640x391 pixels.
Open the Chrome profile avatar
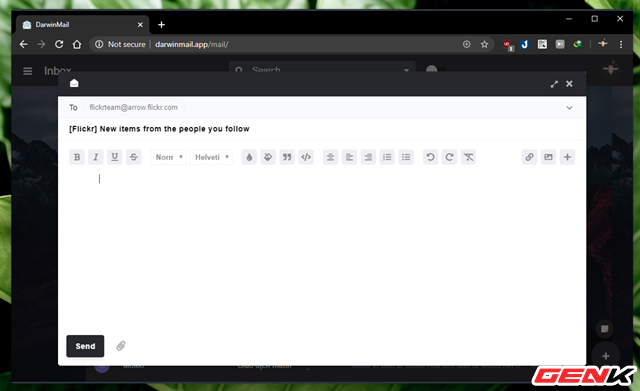point(603,44)
